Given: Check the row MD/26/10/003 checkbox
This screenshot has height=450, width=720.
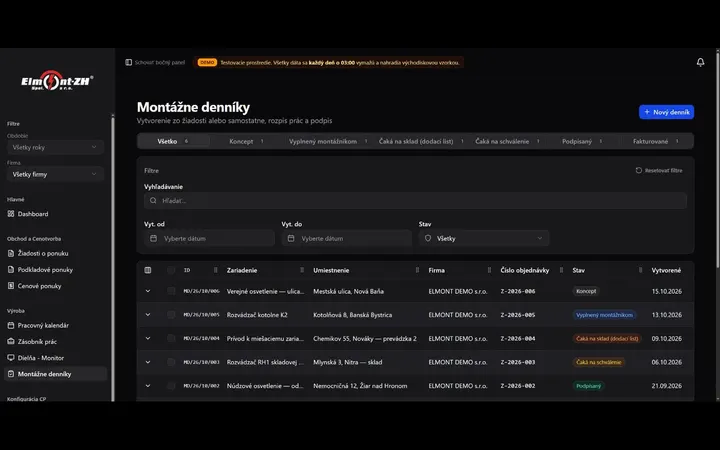Looking at the screenshot, I should pyautogui.click(x=171, y=362).
